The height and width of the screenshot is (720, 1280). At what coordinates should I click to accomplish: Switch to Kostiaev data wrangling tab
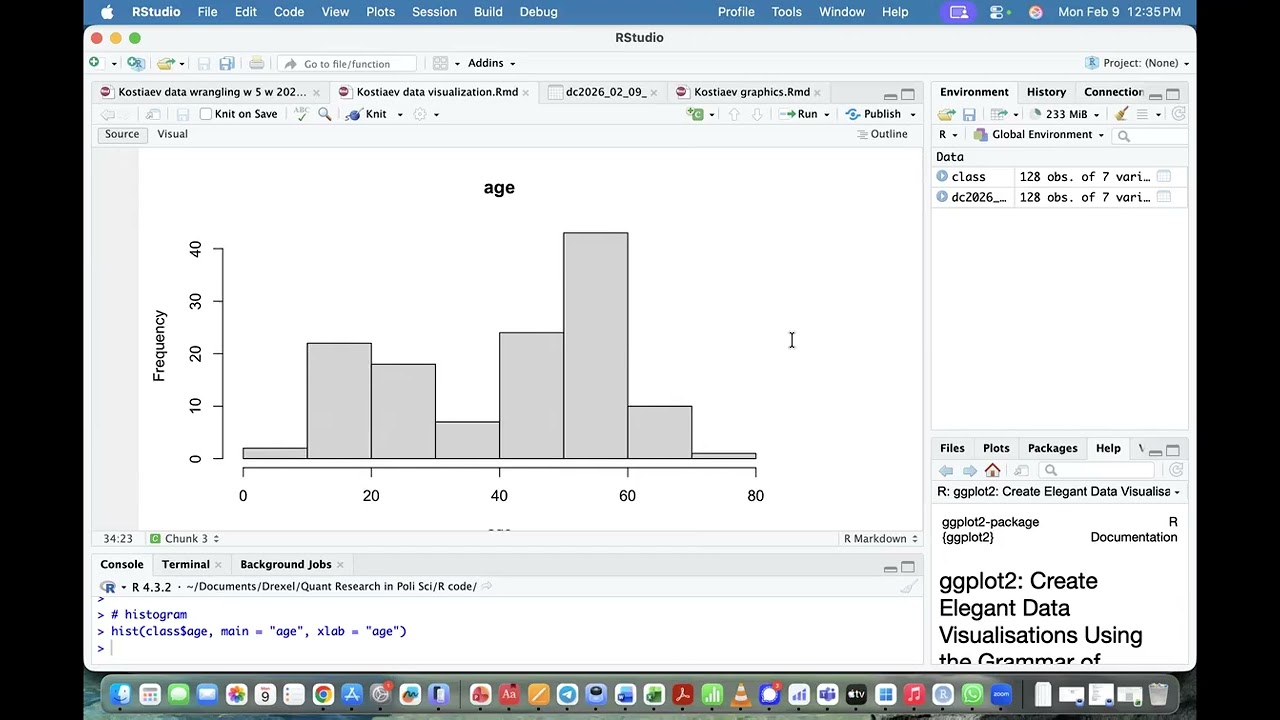212,92
